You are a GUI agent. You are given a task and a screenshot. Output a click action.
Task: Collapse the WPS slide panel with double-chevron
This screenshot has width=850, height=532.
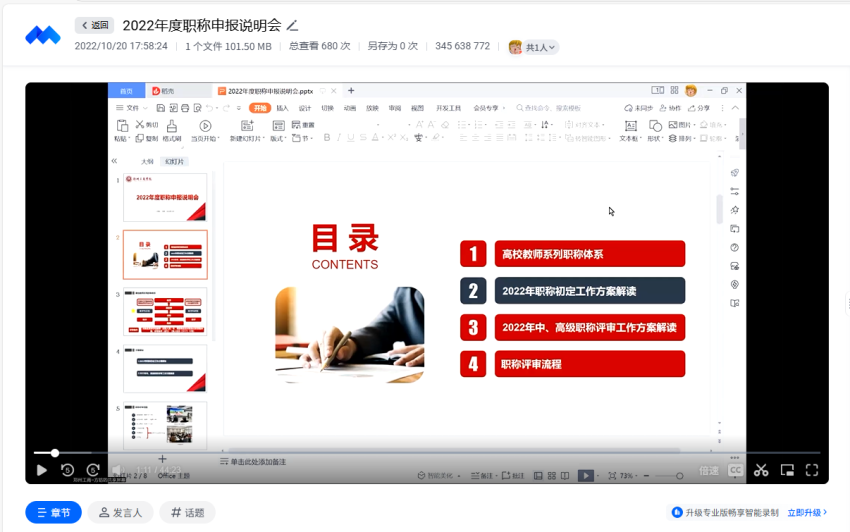(114, 161)
